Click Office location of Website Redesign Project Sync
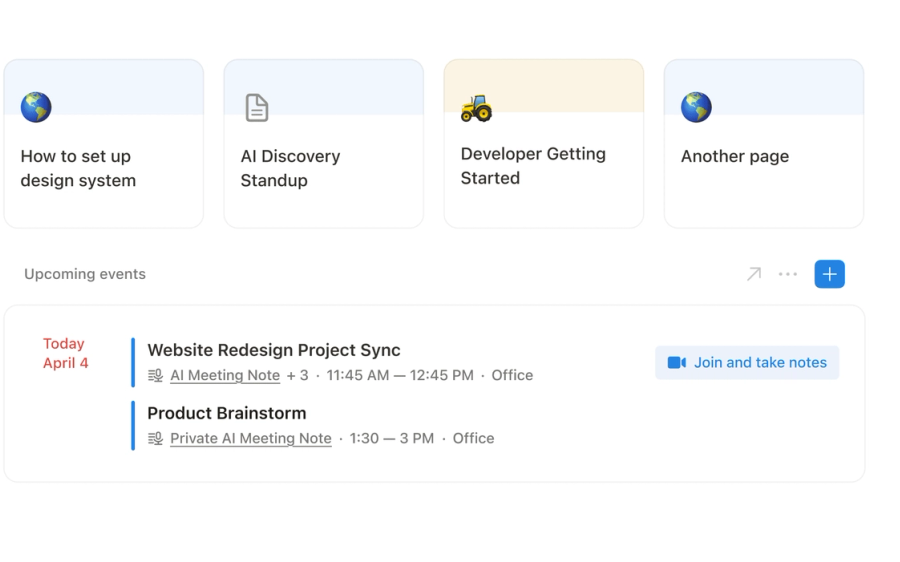The width and height of the screenshot is (900, 562). 512,375
